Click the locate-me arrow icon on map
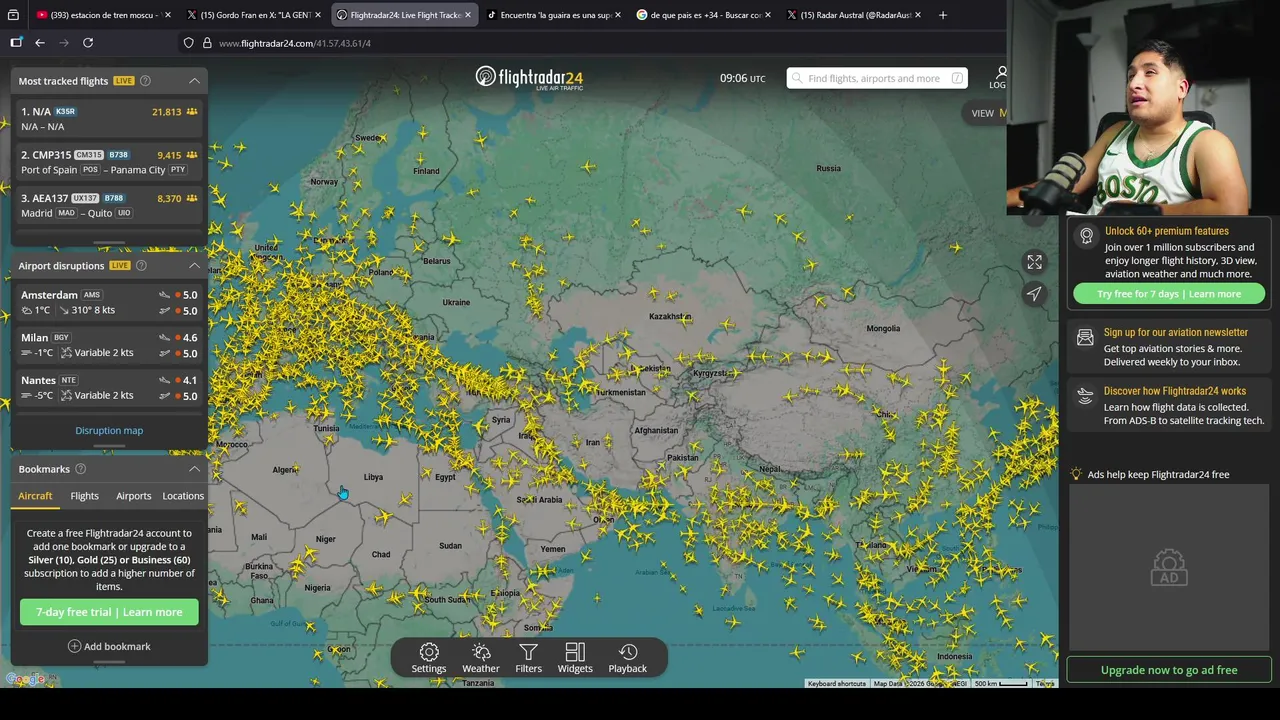Viewport: 1280px width, 720px height. point(1034,294)
